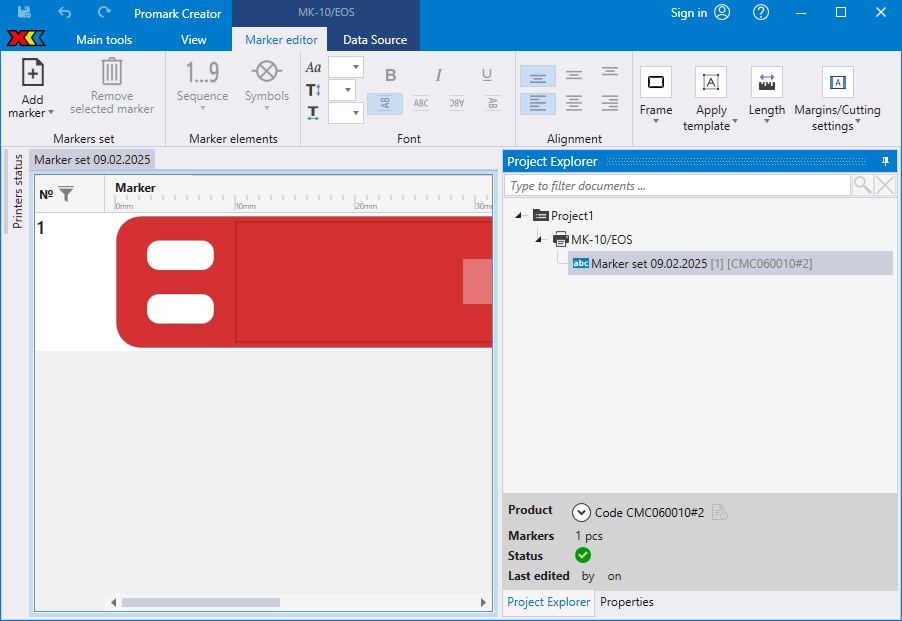The image size is (902, 621).
Task: Click the search magnifier icon
Action: point(862,186)
